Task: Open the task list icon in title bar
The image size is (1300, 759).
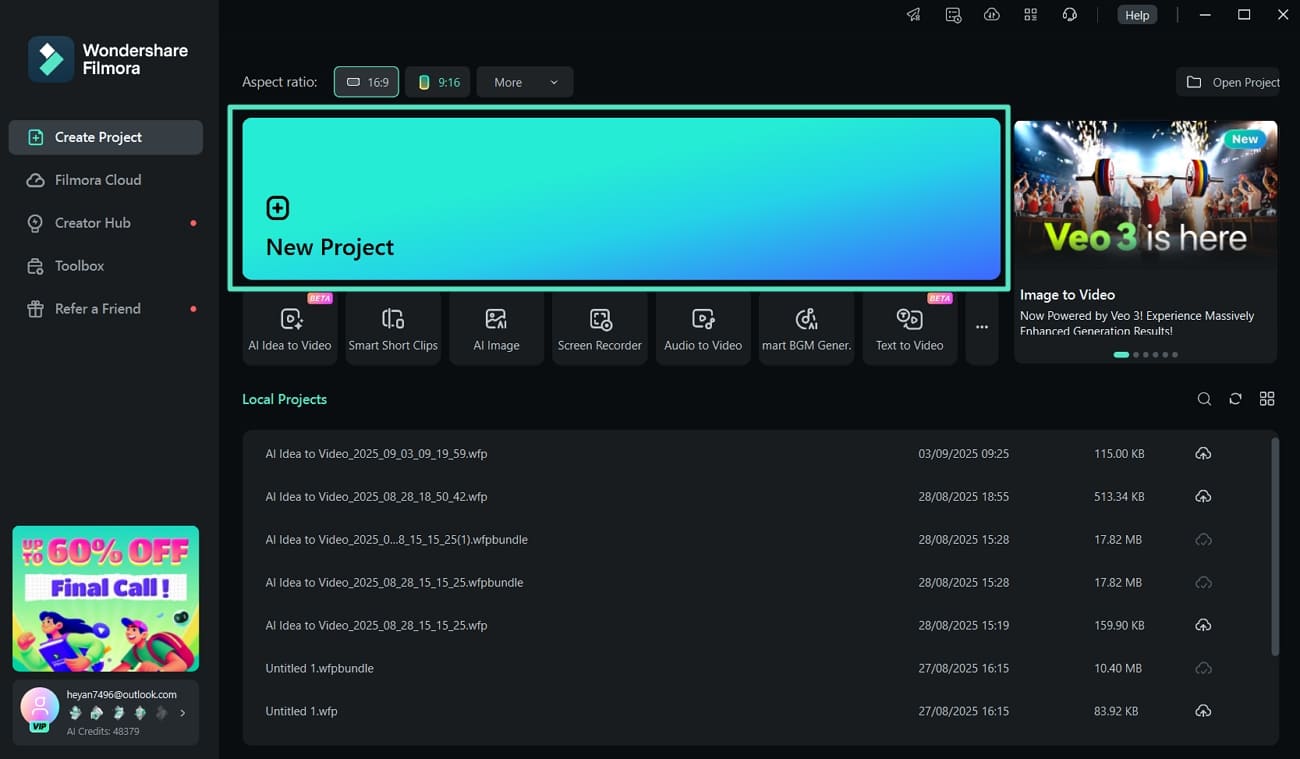Action: [x=953, y=15]
